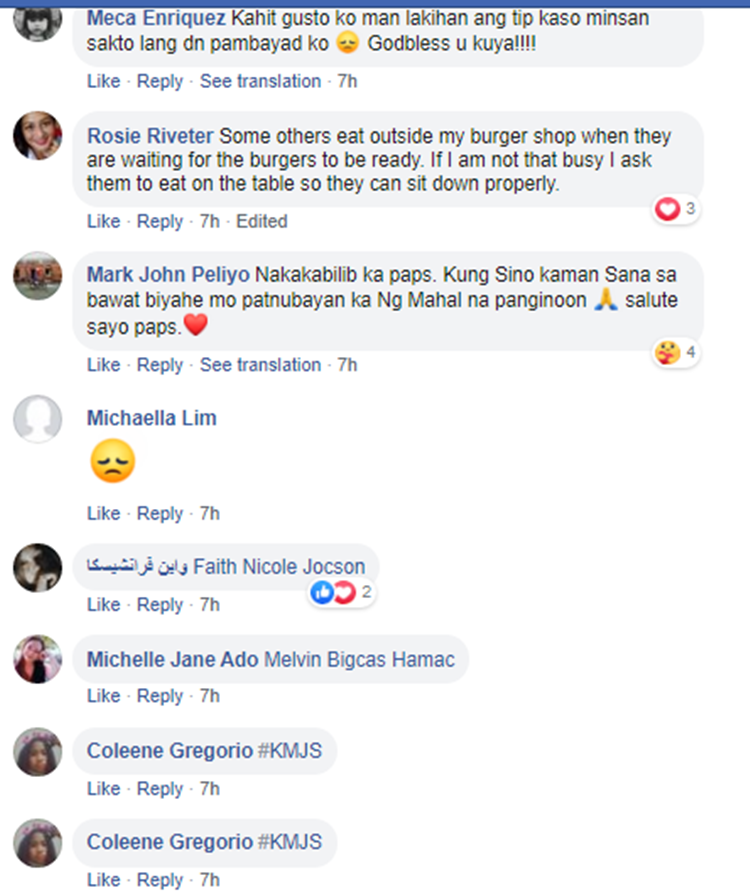This screenshot has height=895, width=750.
Task: Open the heart reaction count on Rosie Riveter's comment
Action: [676, 209]
